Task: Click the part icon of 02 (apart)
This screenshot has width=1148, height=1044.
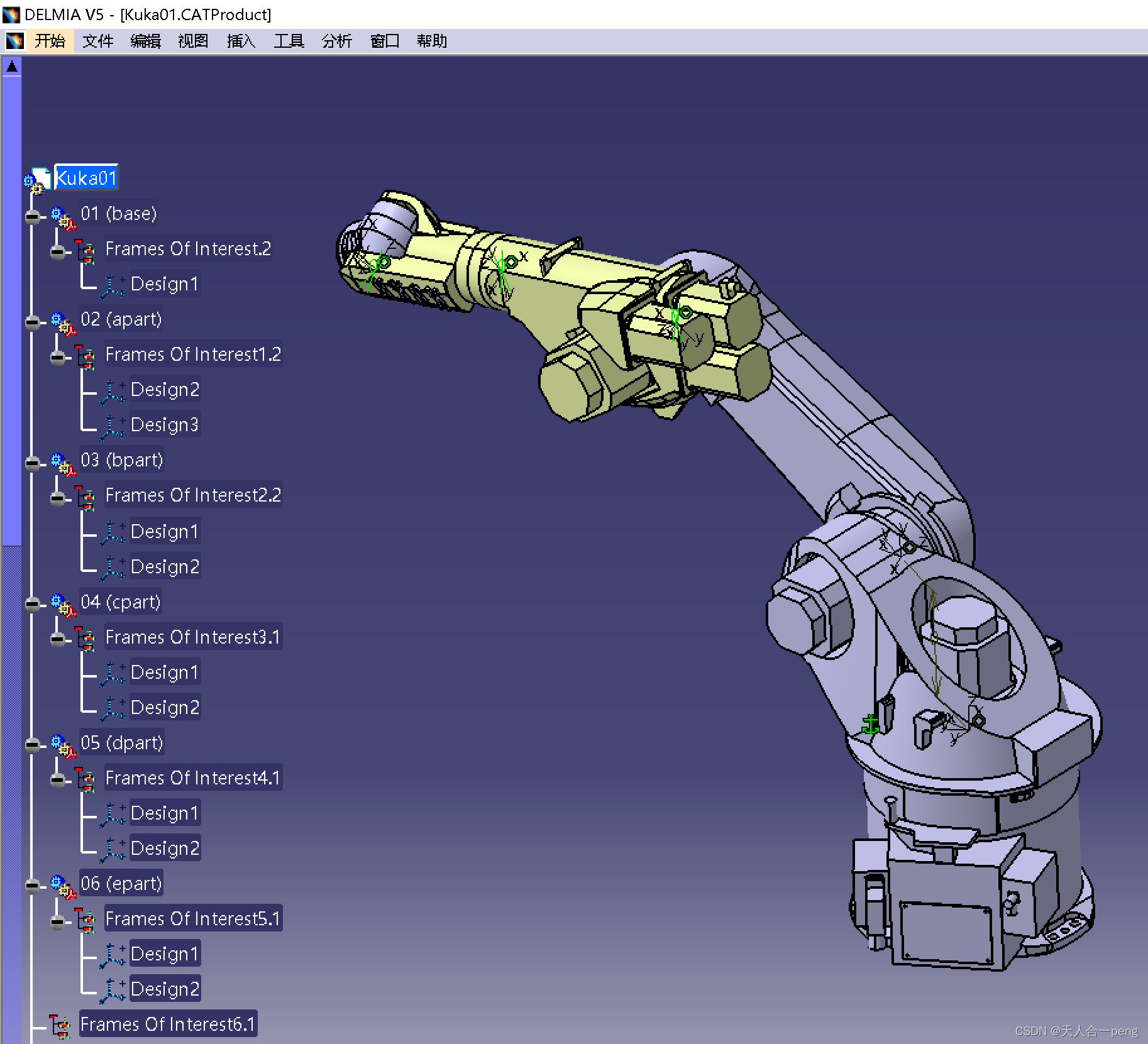Action: point(63,323)
